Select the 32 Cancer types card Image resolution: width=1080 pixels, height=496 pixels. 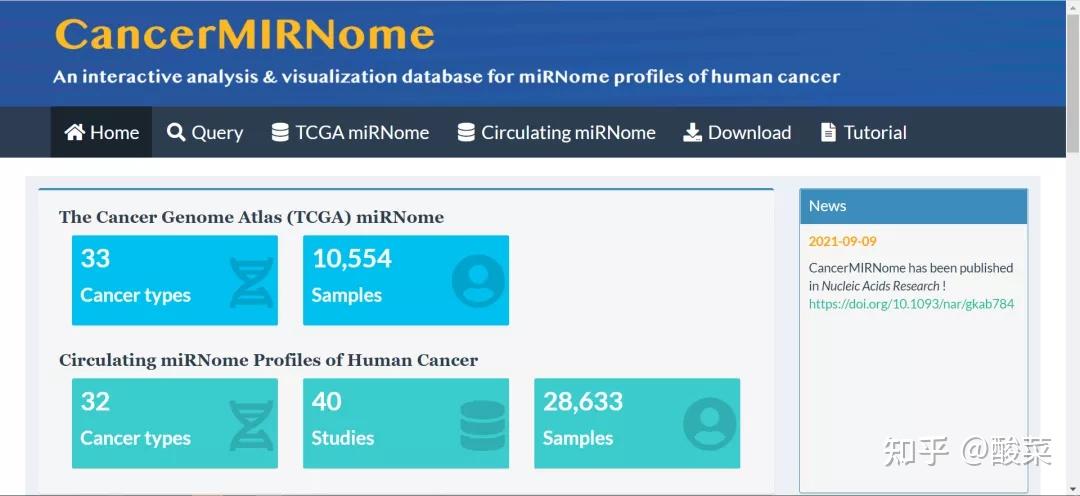coord(175,424)
